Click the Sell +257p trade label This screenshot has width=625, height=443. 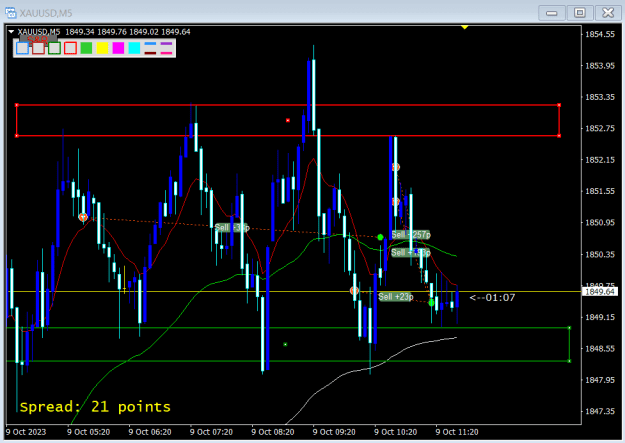click(x=411, y=234)
